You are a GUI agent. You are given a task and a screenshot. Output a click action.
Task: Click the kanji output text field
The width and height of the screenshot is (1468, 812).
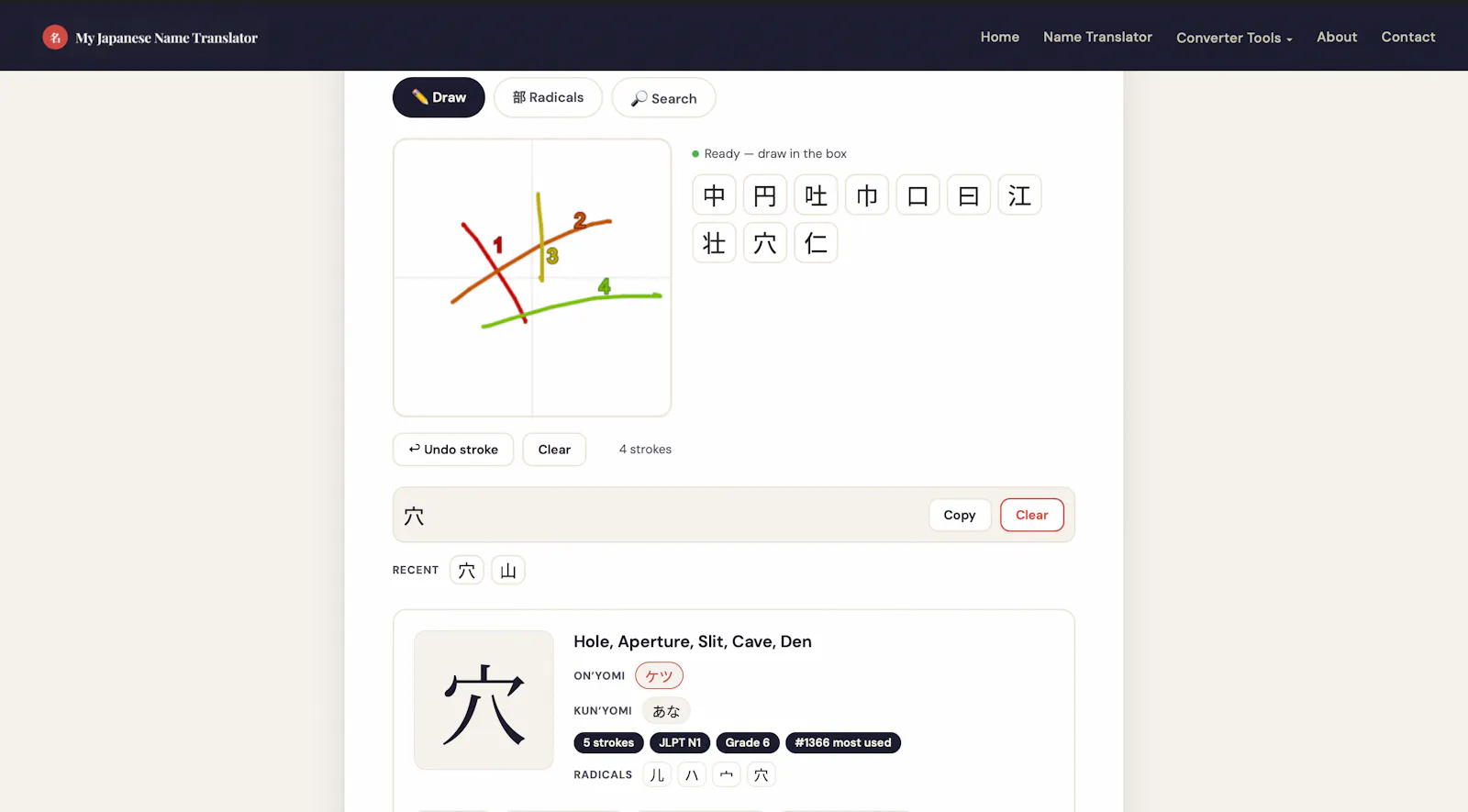tap(661, 516)
